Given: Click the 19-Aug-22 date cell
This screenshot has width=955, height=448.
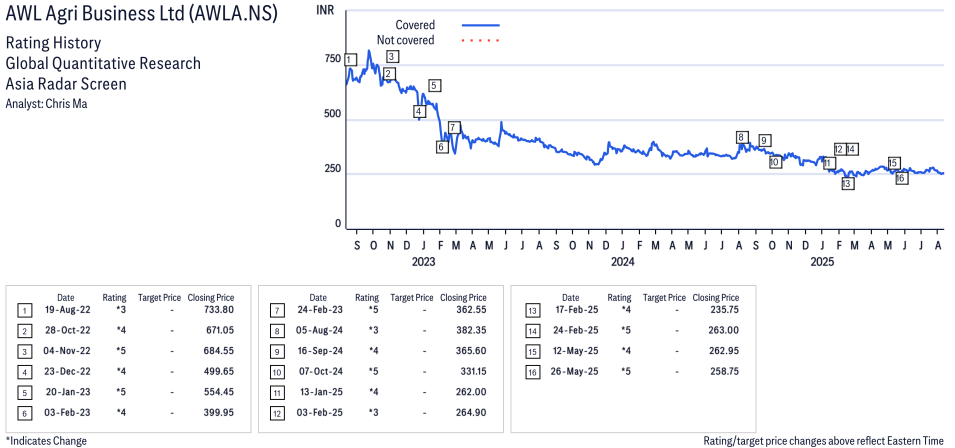Looking at the screenshot, I should [x=66, y=310].
